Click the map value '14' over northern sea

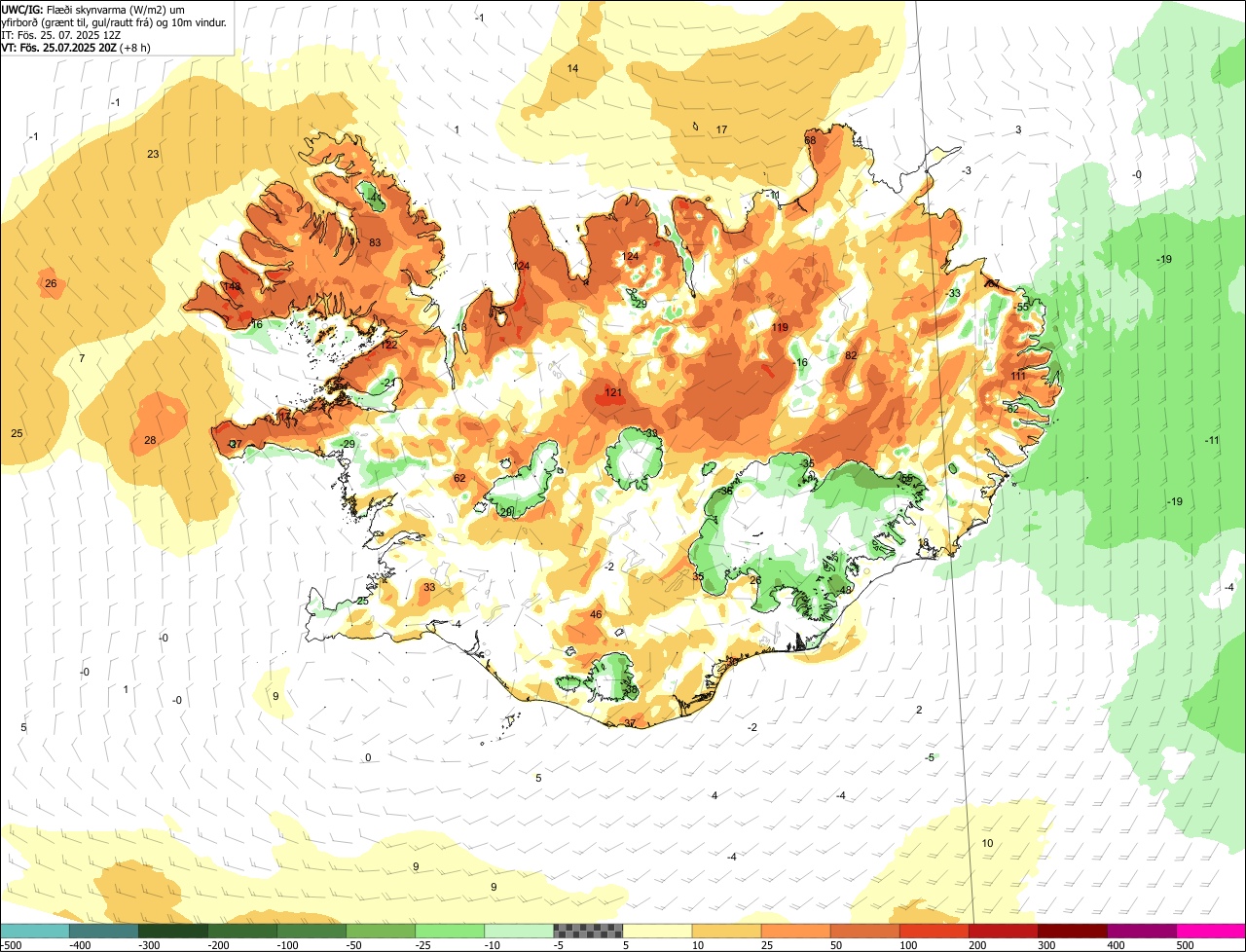coord(572,68)
